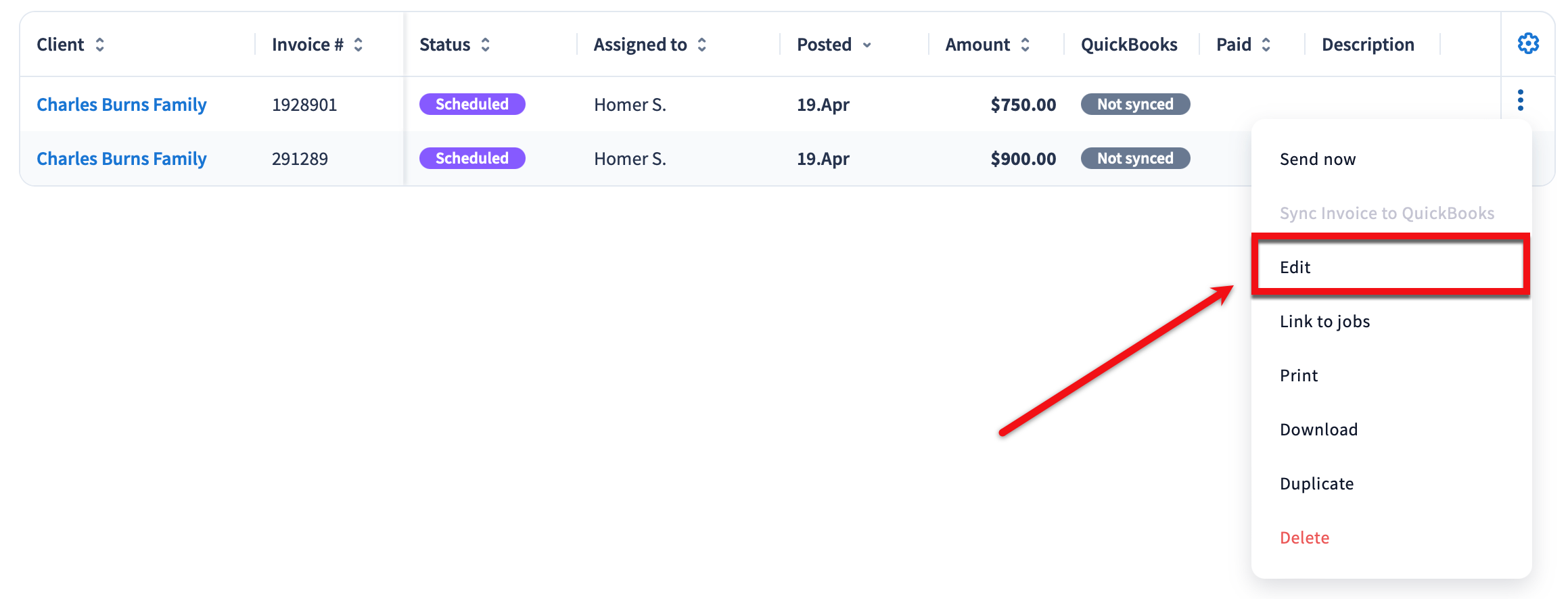1568x599 pixels.
Task: Choose Send now in the menu
Action: (x=1317, y=159)
